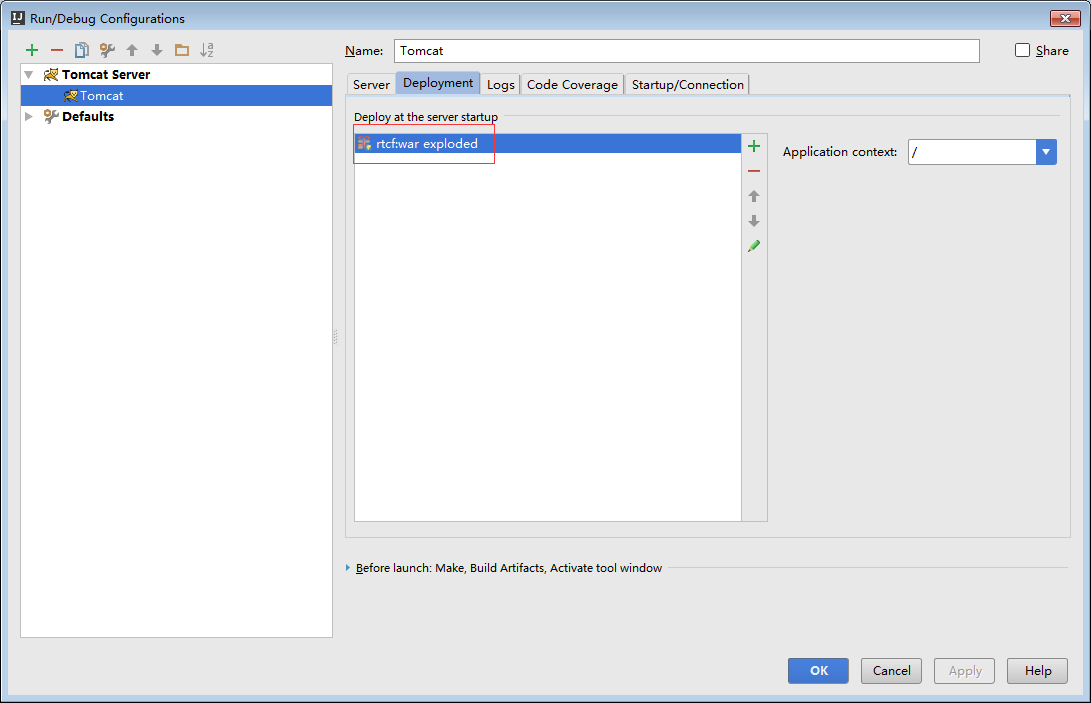Sort configurations alphabetically

coord(207,50)
